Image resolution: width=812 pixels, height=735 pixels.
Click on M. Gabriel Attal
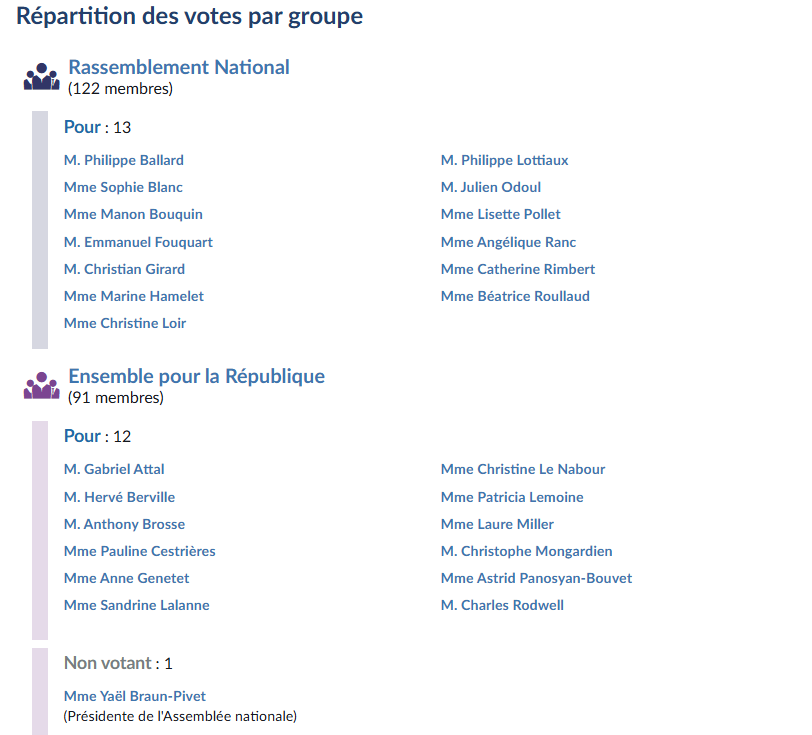click(x=114, y=469)
